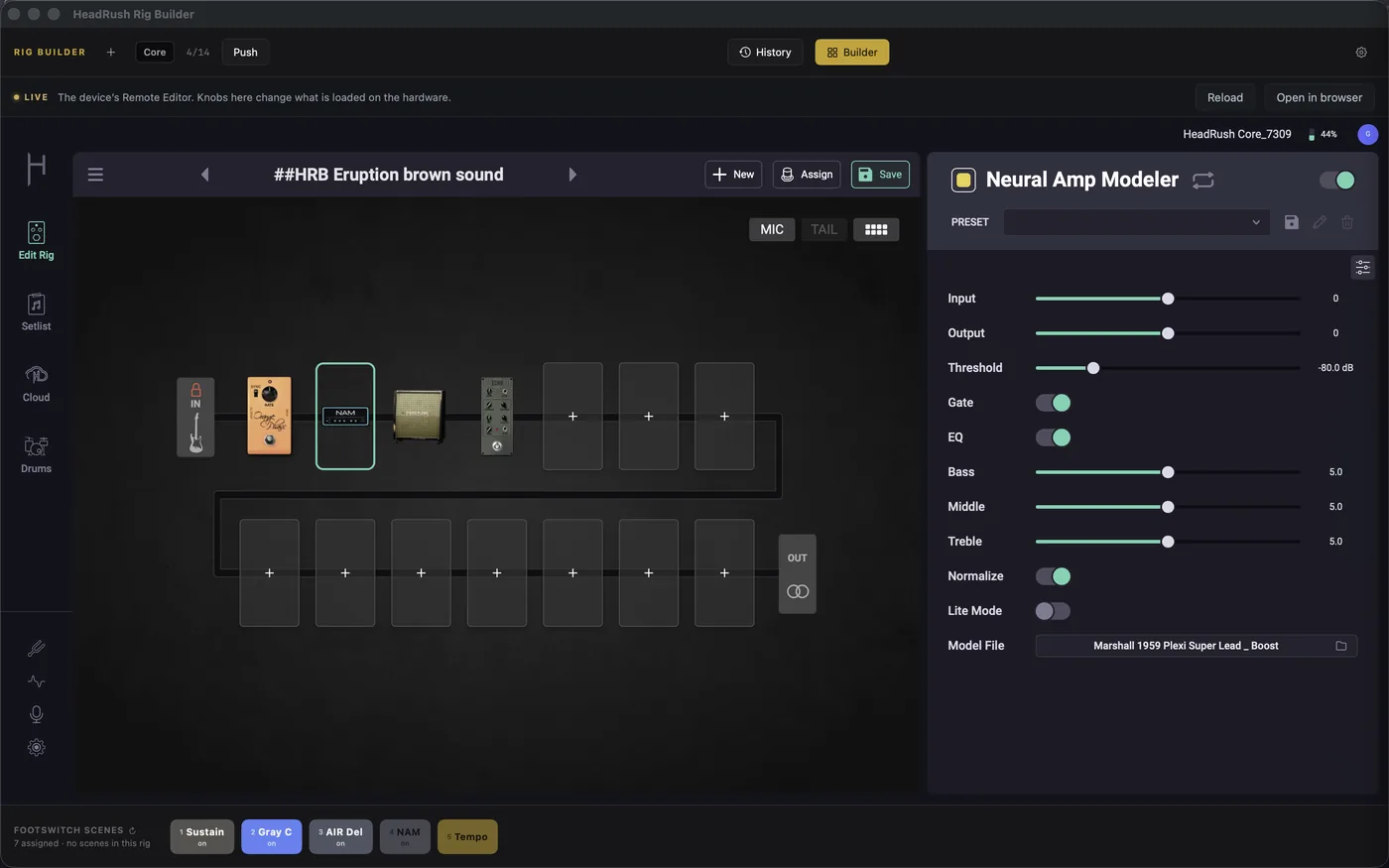Click footswitch 5 Tempo

click(467, 836)
